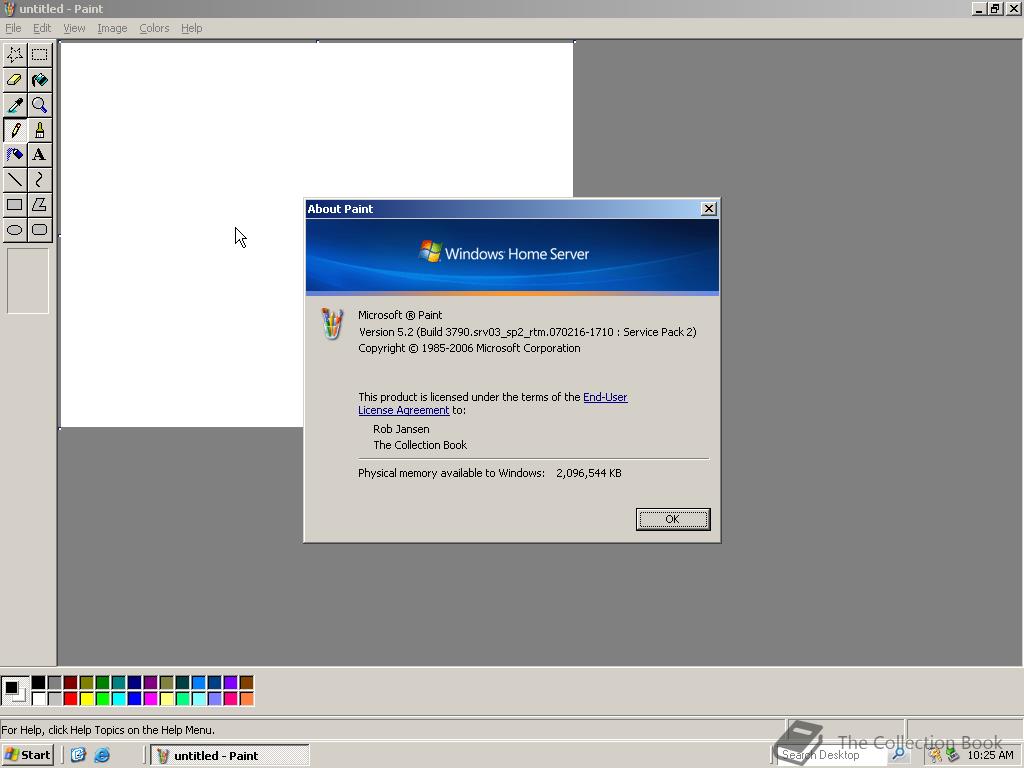Pick the dark red color swatch
This screenshot has width=1024, height=768.
[x=71, y=683]
